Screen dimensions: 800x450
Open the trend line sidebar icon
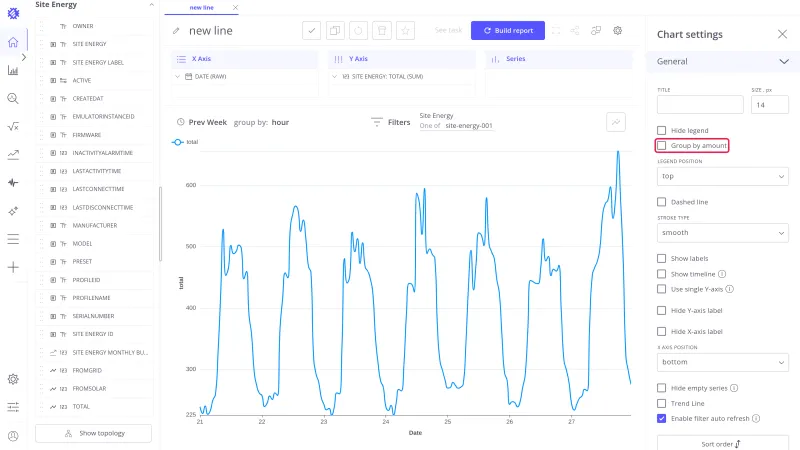13,155
